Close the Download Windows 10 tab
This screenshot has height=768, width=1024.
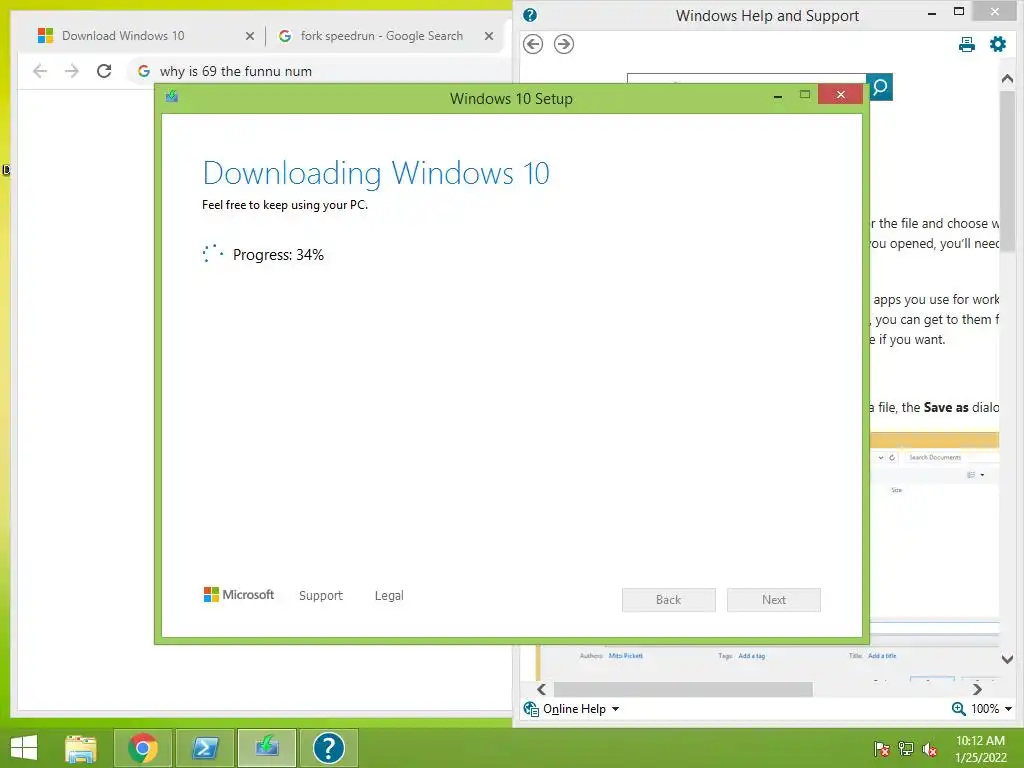tap(249, 36)
